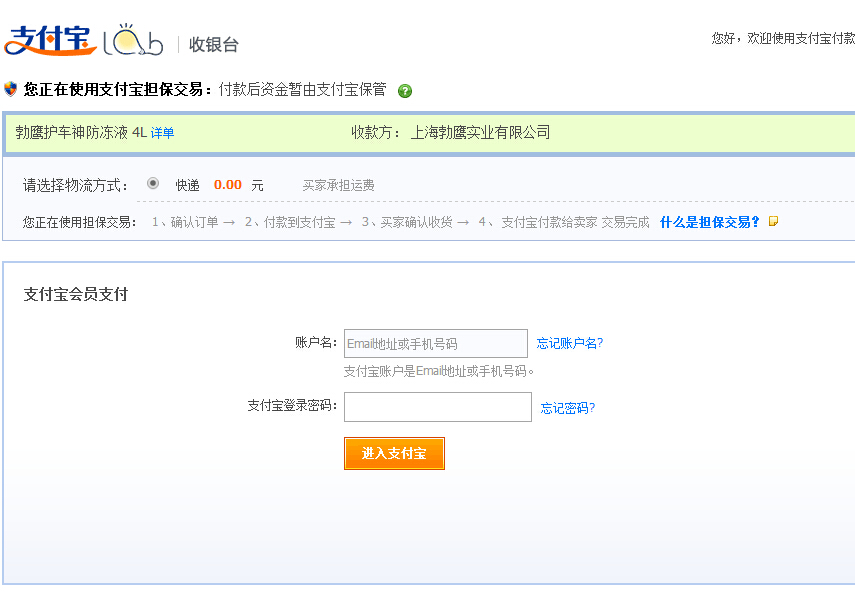The width and height of the screenshot is (855, 593).
Task: Click the payee 上海勃鹰实业有限公司
Action: pos(480,132)
